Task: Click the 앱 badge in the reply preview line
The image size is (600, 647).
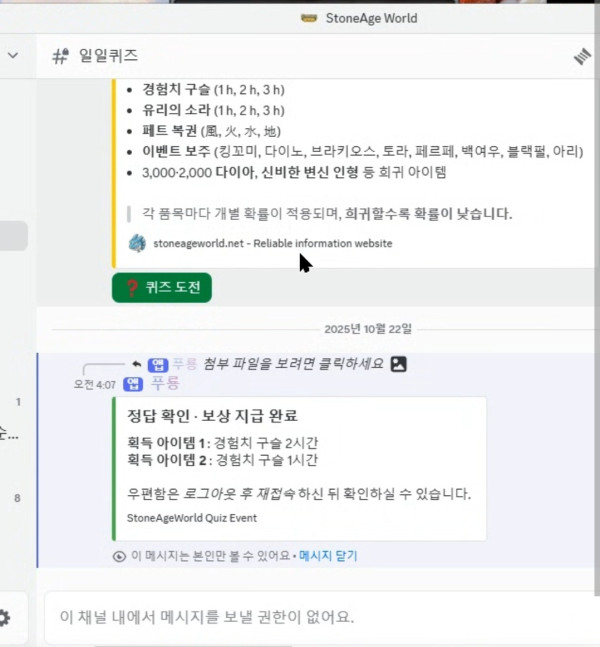Action: pos(157,364)
